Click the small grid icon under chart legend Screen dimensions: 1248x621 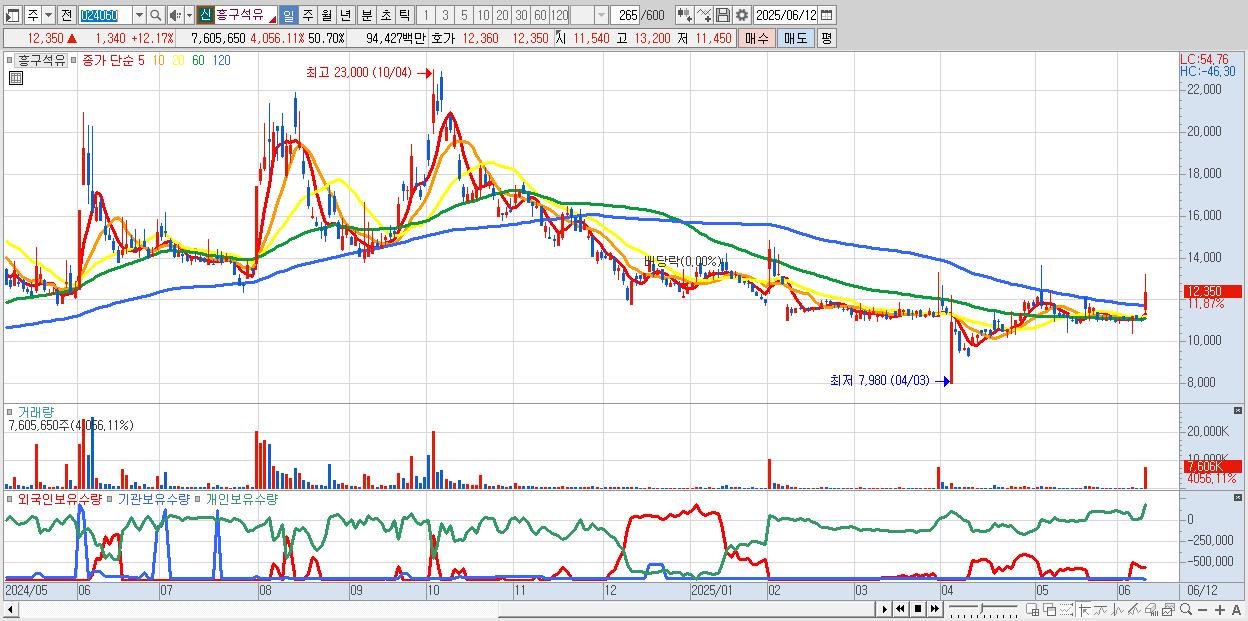[16, 77]
